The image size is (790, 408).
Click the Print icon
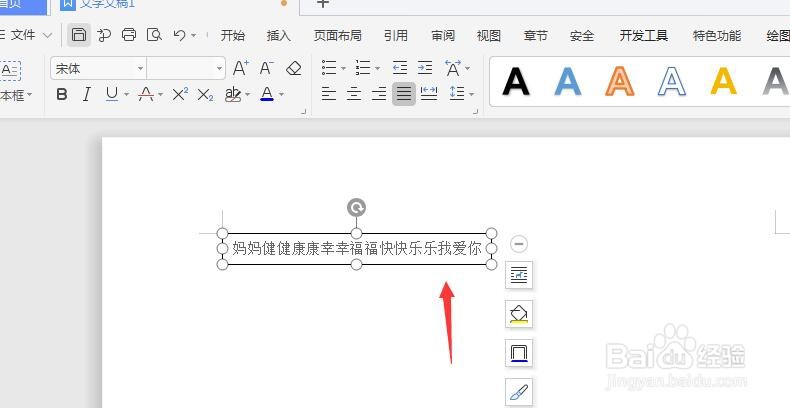pyautogui.click(x=129, y=35)
